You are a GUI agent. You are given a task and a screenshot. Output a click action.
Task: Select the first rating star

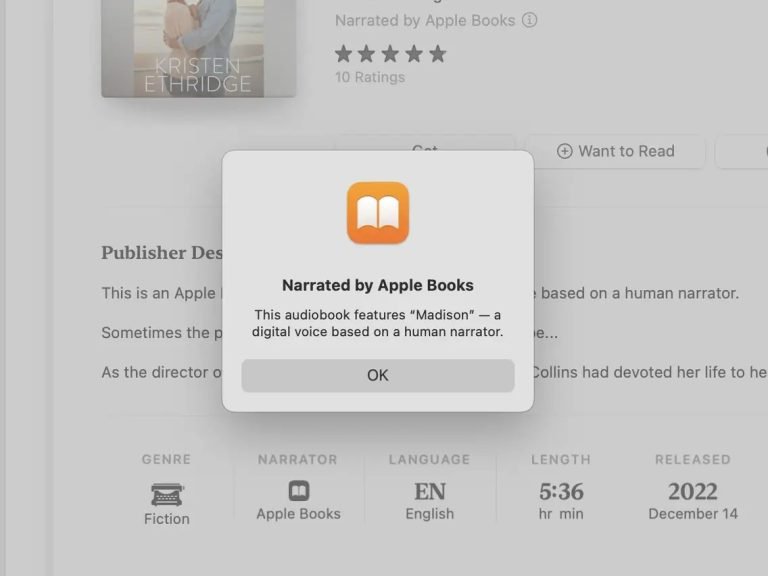pyautogui.click(x=344, y=54)
